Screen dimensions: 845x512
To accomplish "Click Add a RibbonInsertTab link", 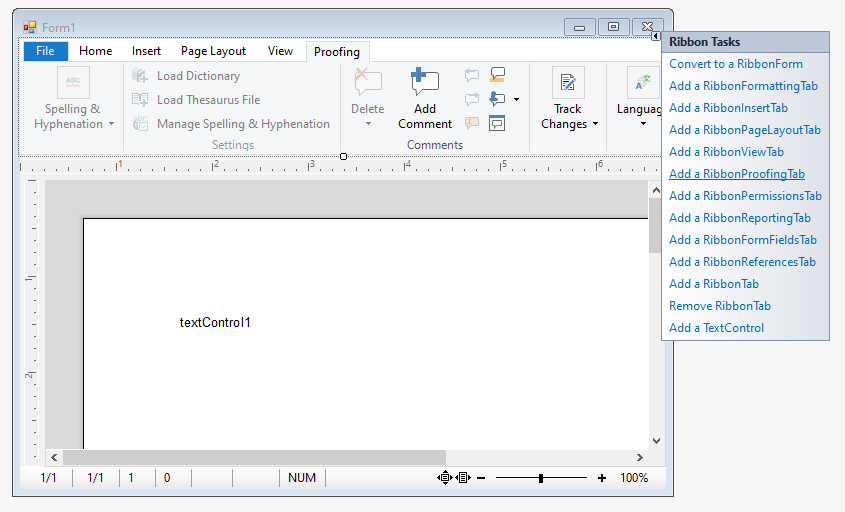I will click(729, 108).
